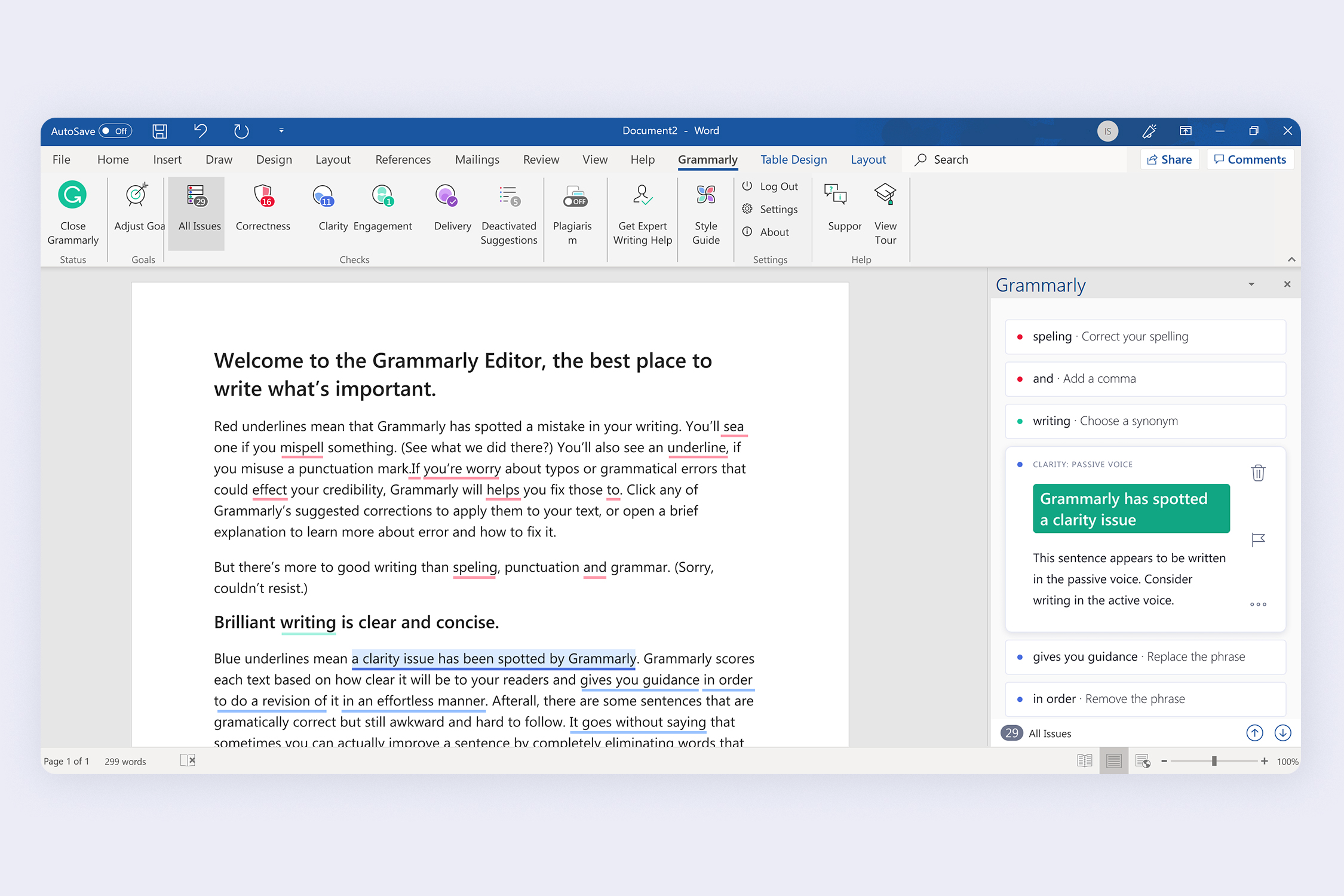Click the zoom in plus button
The height and width of the screenshot is (896, 1344).
[x=1264, y=761]
